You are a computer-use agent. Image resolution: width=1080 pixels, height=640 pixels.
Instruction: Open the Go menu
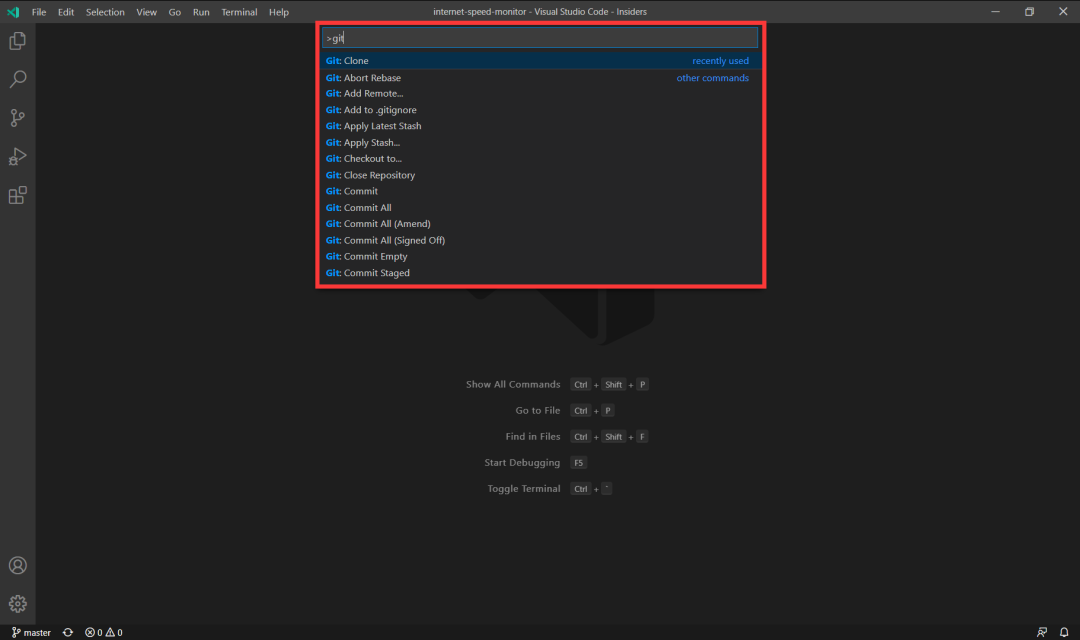coord(175,12)
